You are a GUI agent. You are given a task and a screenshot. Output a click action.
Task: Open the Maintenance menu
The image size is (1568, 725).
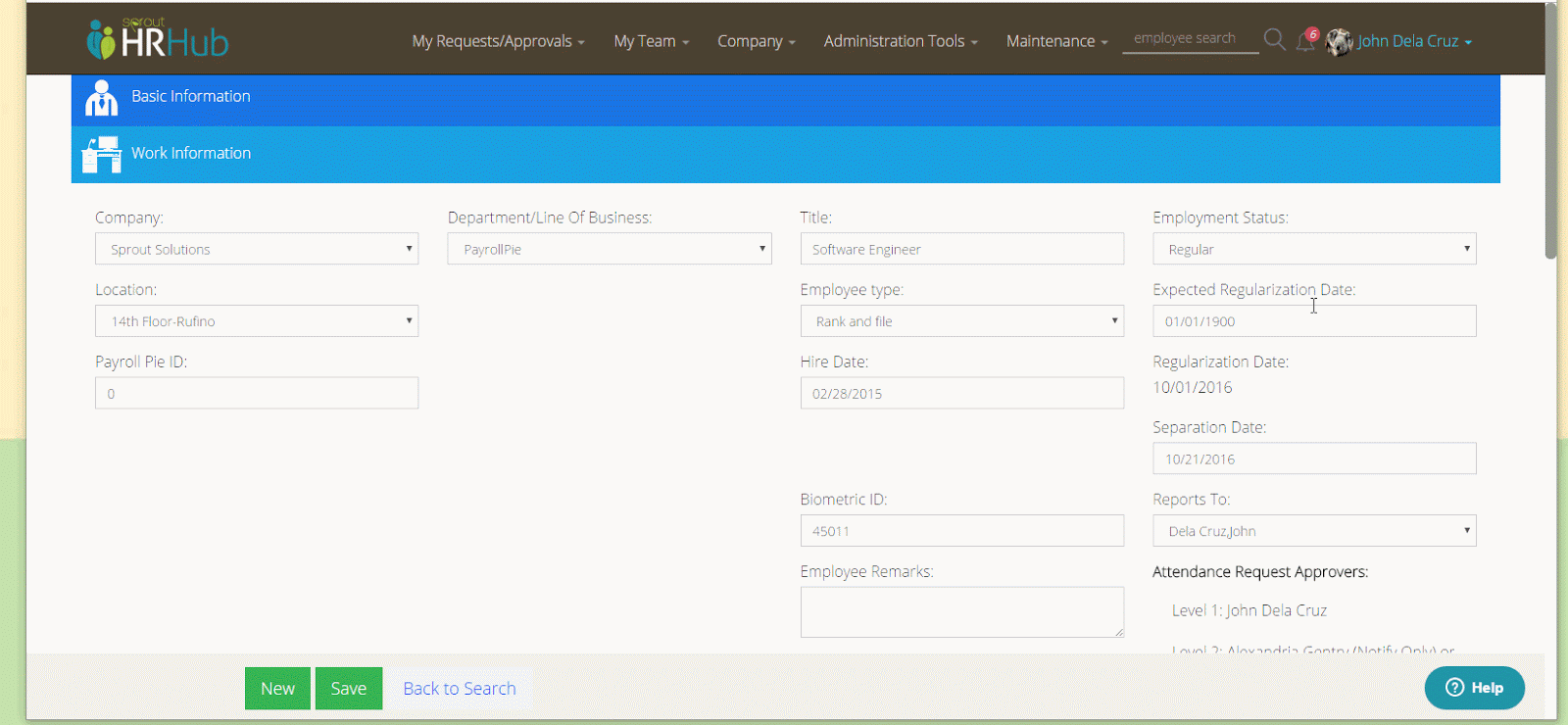[1056, 41]
